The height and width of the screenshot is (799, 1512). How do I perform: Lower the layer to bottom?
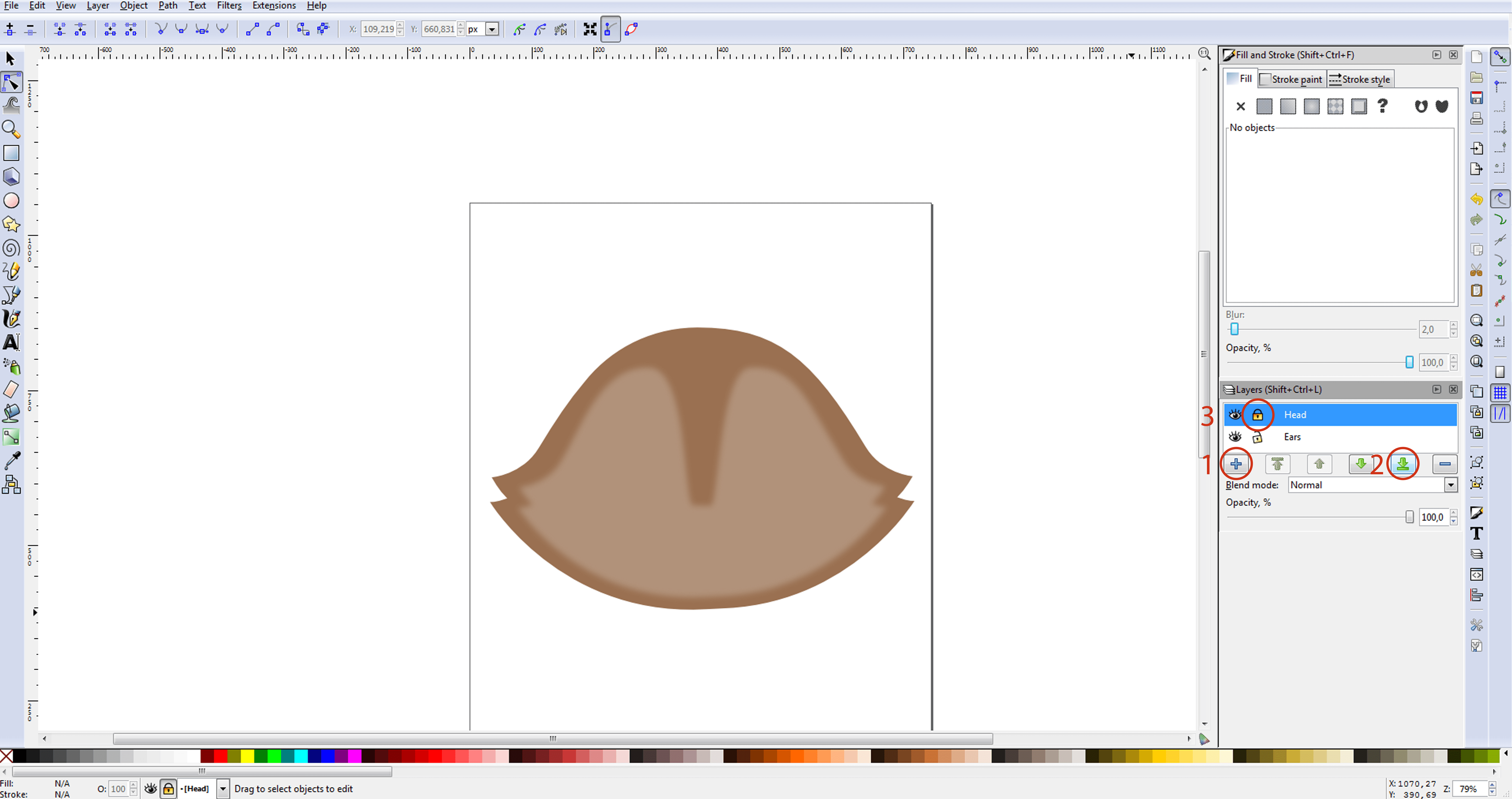click(x=1402, y=464)
